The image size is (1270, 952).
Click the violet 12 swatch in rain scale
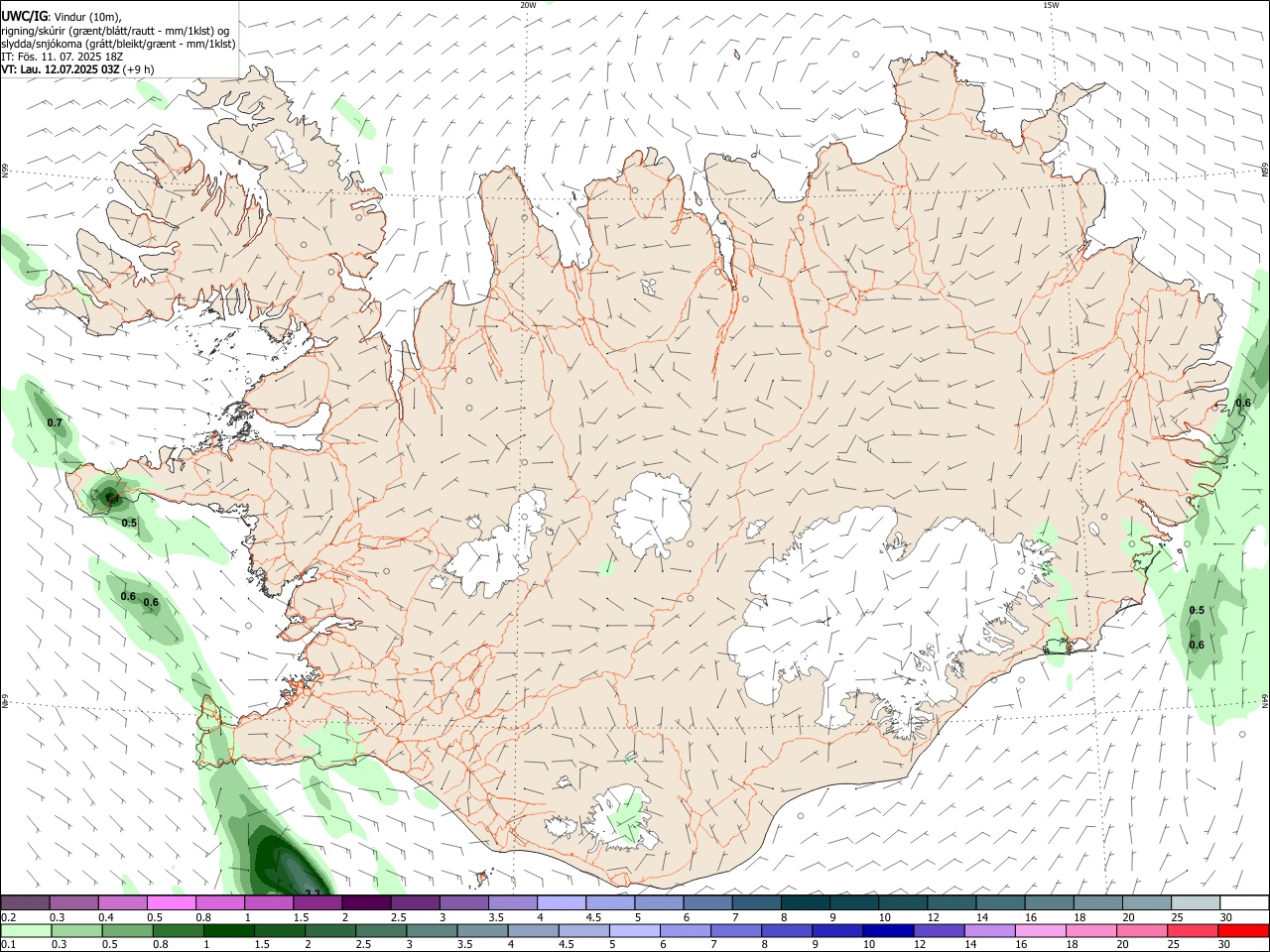(x=939, y=930)
